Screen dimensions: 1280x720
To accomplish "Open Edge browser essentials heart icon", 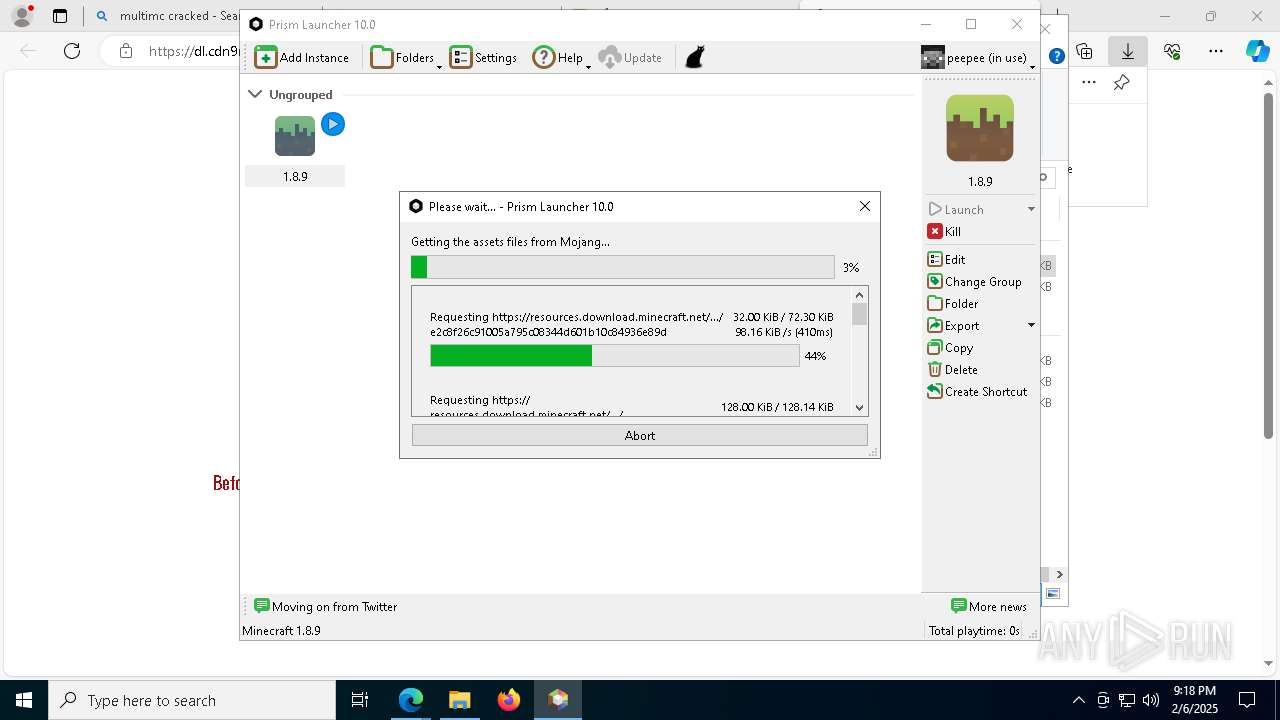I will (x=1172, y=51).
